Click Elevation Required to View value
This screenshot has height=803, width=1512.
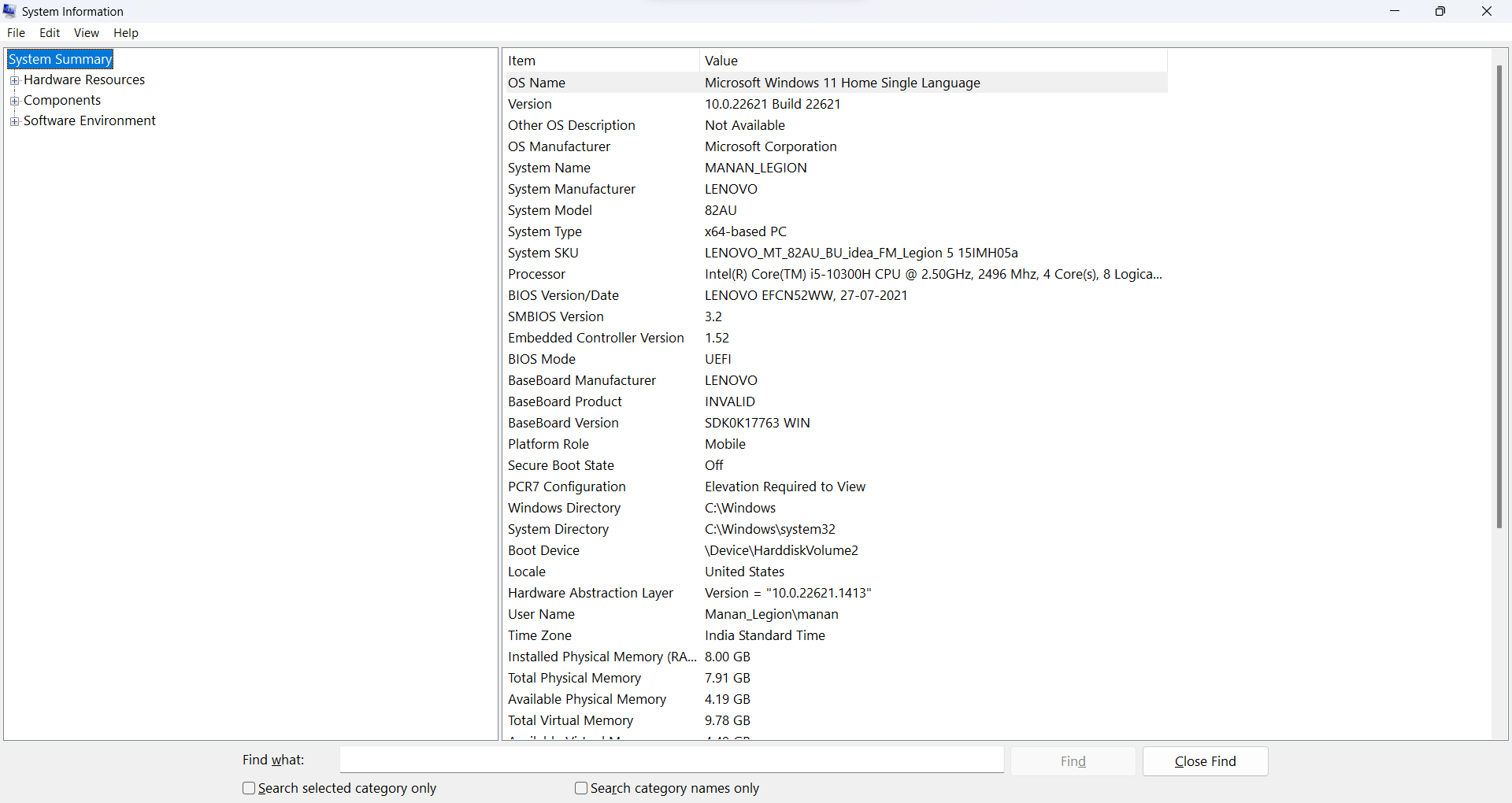(785, 487)
